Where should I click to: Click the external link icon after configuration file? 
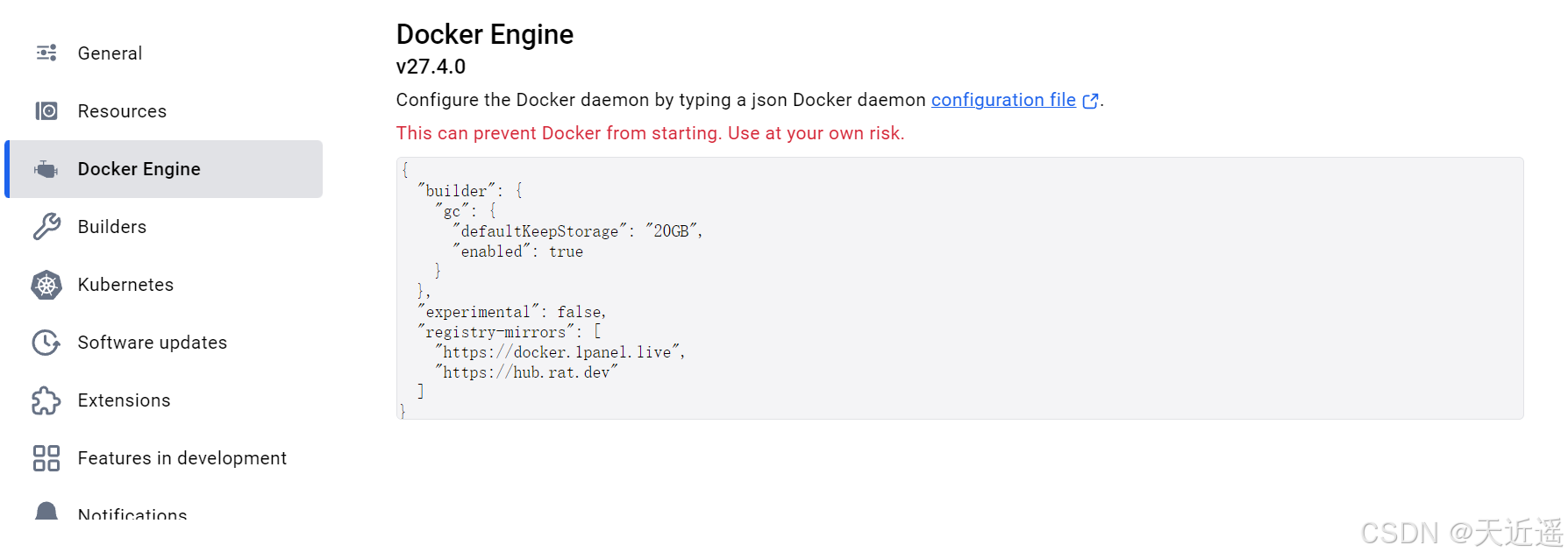1090,101
